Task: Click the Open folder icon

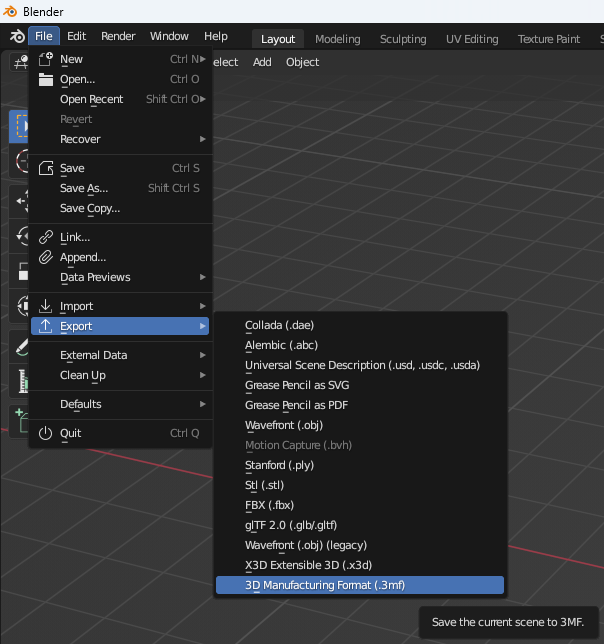Action: tap(45, 79)
